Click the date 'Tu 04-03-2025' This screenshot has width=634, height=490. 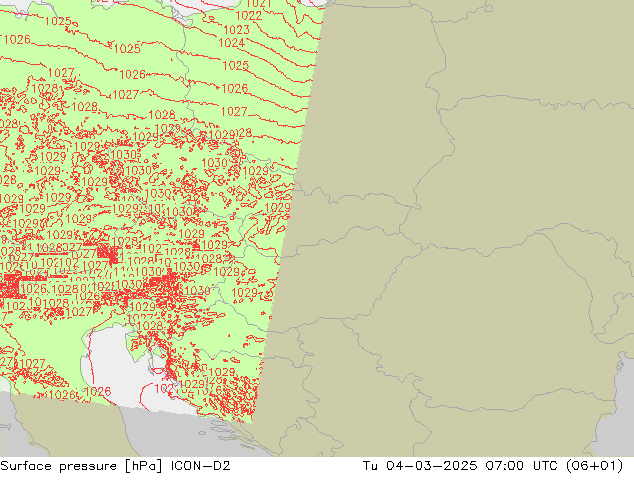point(420,466)
